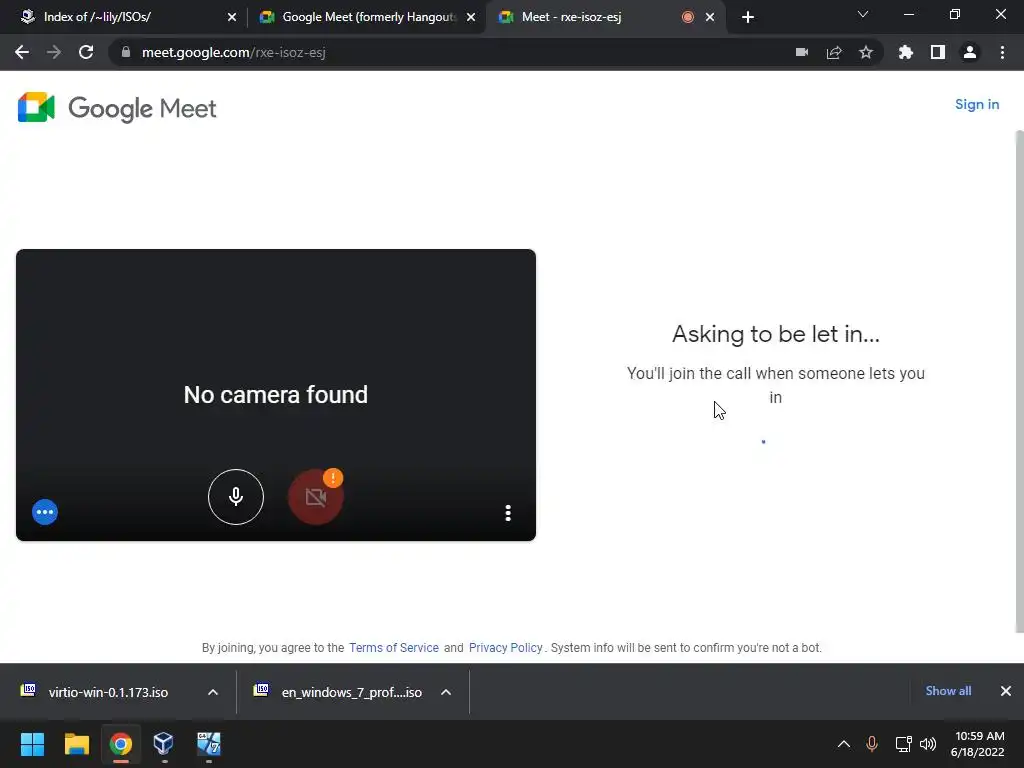Image resolution: width=1024 pixels, height=768 pixels.
Task: Open the Windows 7 VM taskbar icon
Action: click(x=208, y=744)
